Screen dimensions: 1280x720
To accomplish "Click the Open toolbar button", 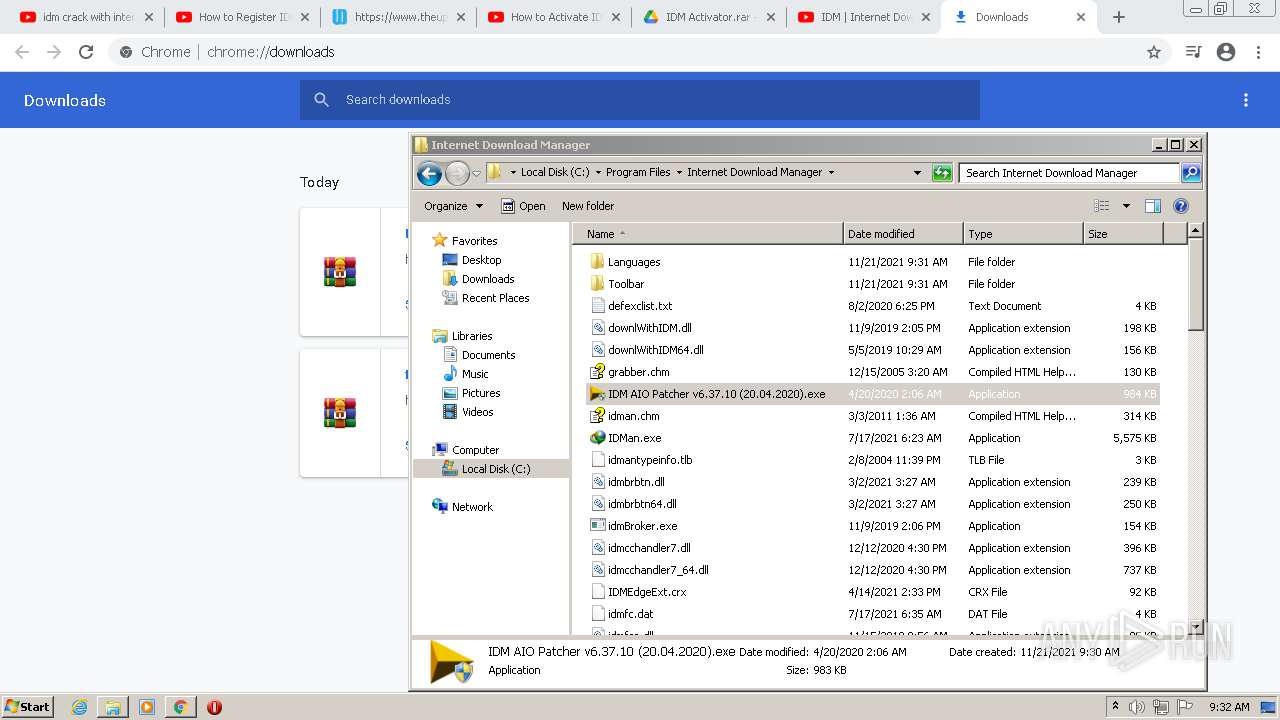I will coord(523,206).
